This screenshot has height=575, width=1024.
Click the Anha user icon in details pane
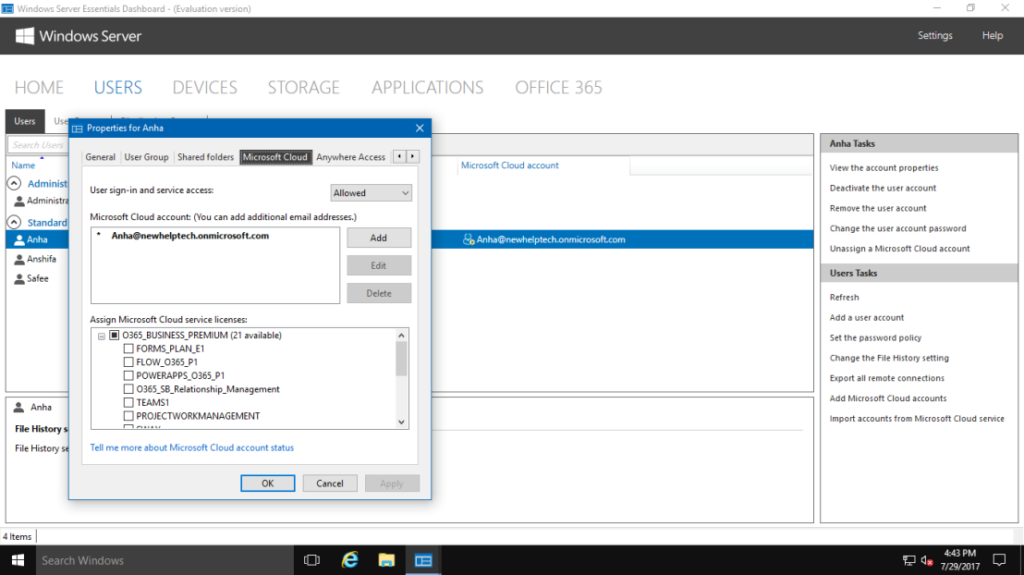pos(19,407)
